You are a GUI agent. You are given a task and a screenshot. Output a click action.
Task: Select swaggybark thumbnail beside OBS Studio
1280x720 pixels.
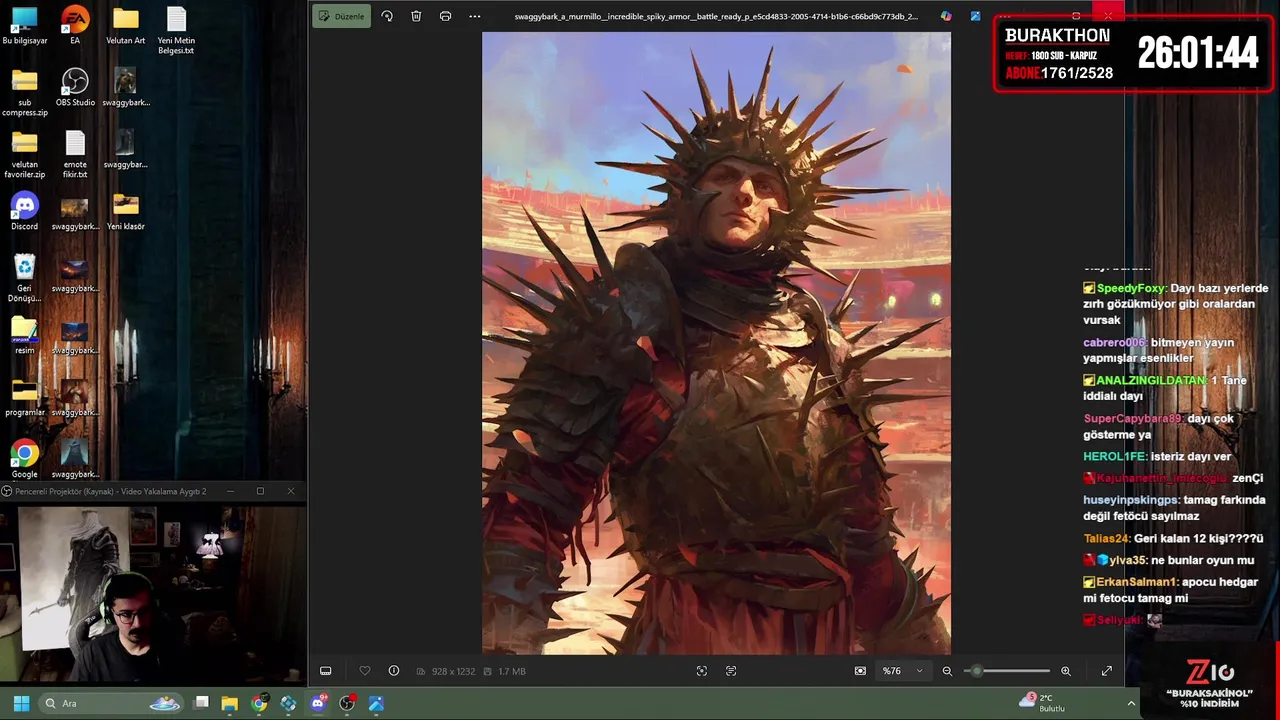[x=125, y=88]
